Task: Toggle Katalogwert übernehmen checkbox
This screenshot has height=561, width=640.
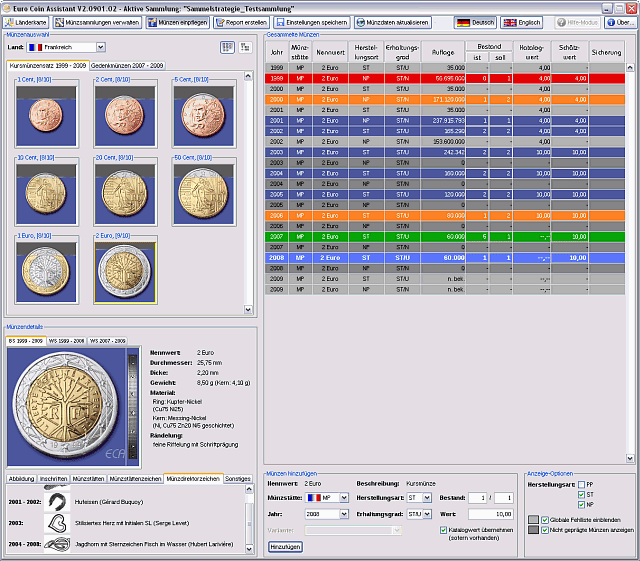Action: [x=443, y=530]
